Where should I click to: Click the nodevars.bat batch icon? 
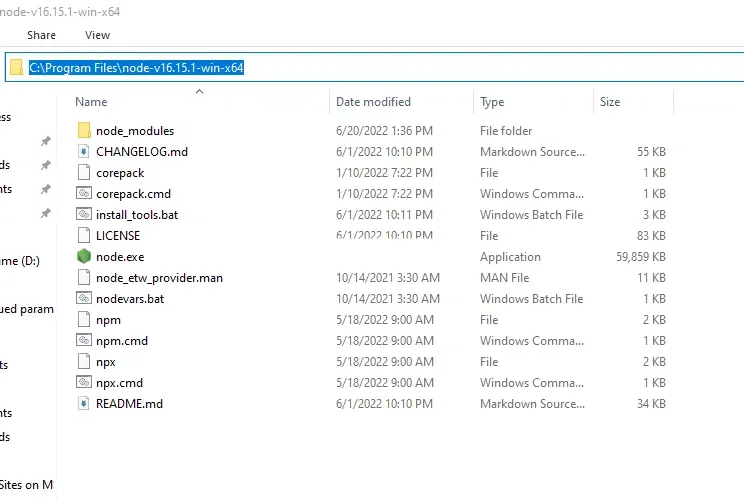tap(84, 298)
